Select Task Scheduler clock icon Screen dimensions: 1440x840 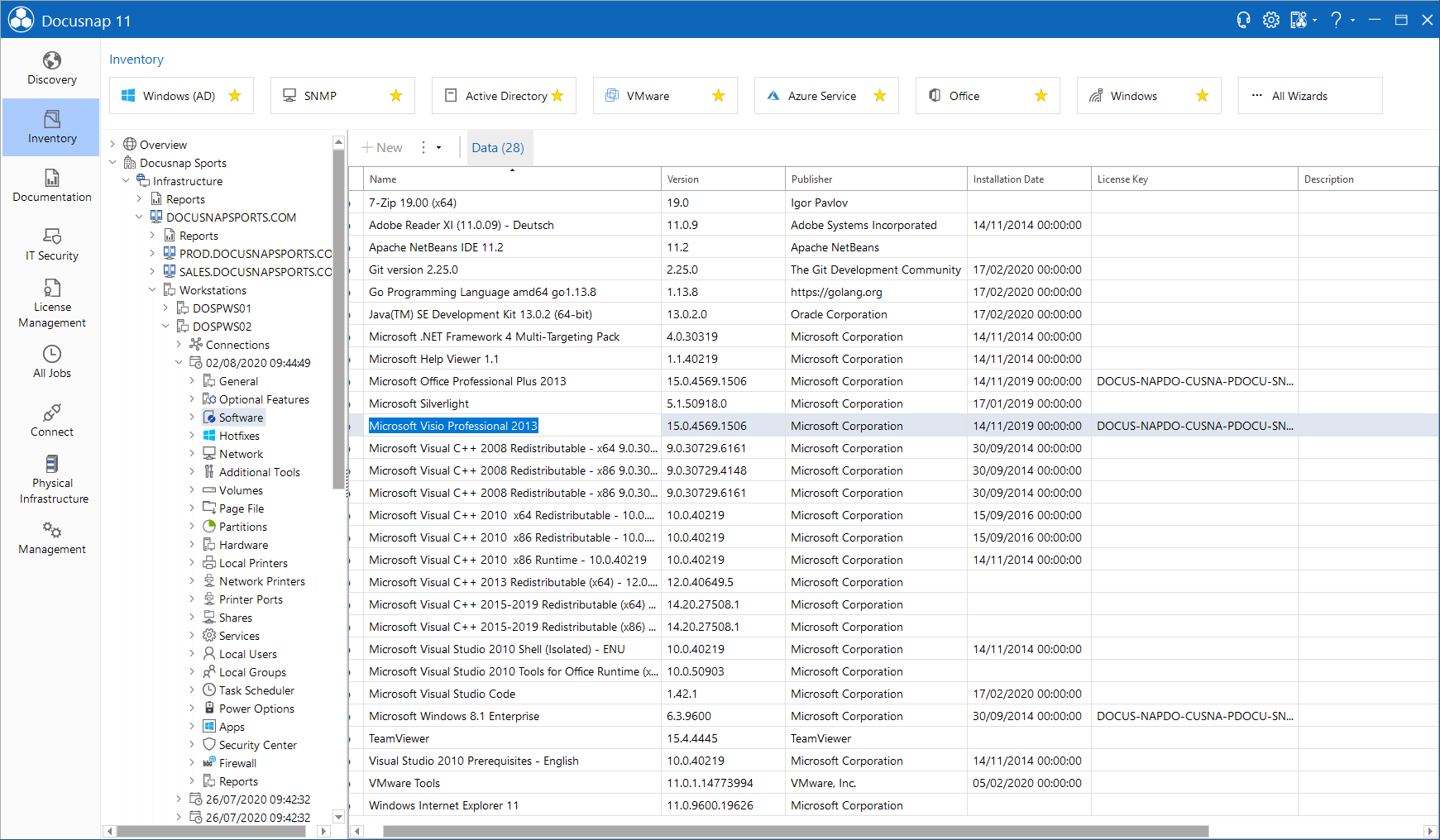(x=209, y=690)
